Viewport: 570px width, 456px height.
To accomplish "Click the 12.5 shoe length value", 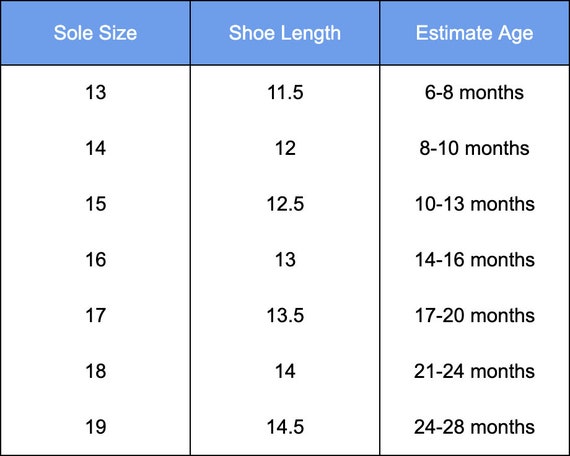I will tap(285, 204).
